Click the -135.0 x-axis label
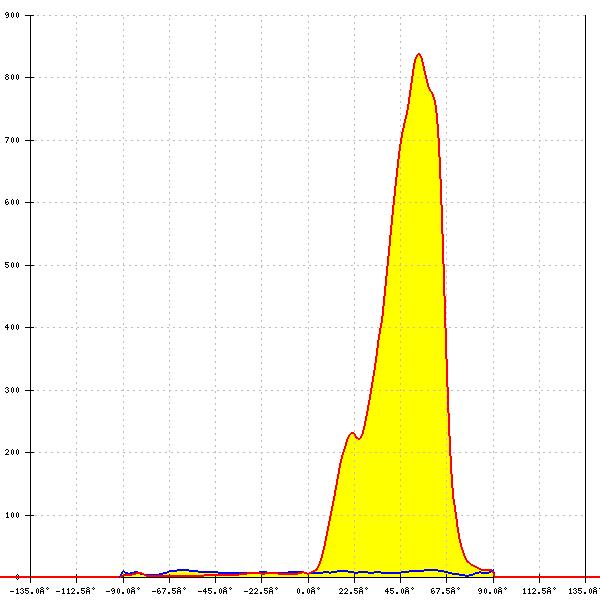The width and height of the screenshot is (600, 600). tap(30, 591)
